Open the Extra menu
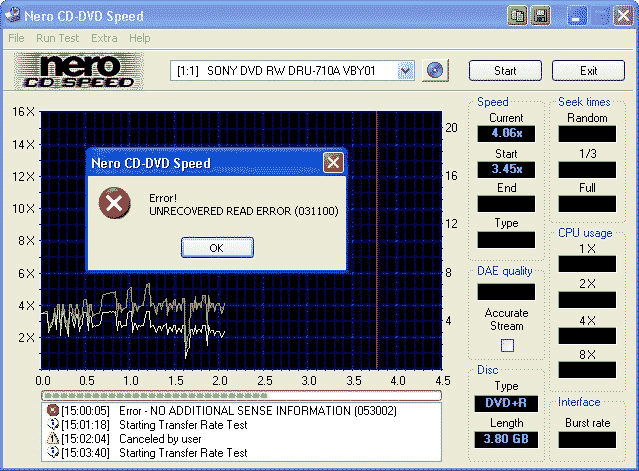Screen dimensions: 639x471 (x=104, y=38)
